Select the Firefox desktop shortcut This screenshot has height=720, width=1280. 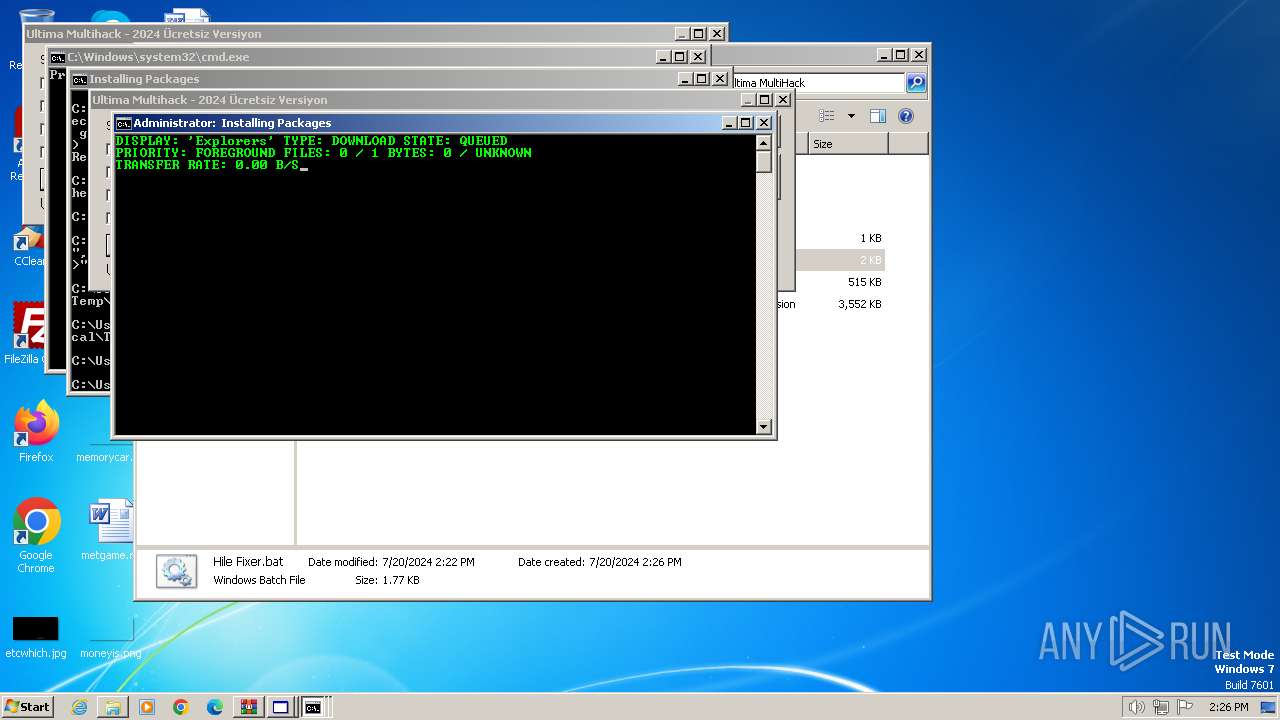pos(36,432)
